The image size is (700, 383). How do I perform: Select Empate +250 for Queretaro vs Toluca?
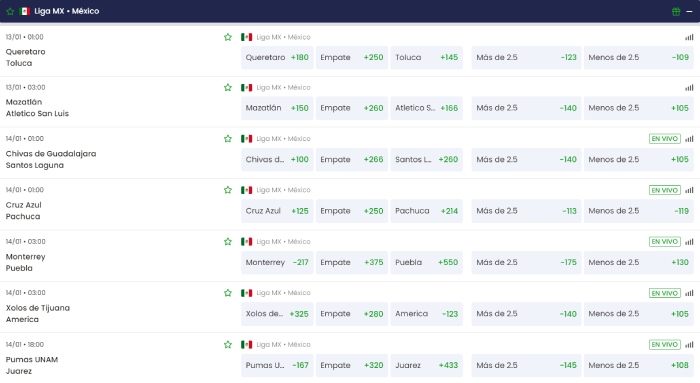coord(352,57)
